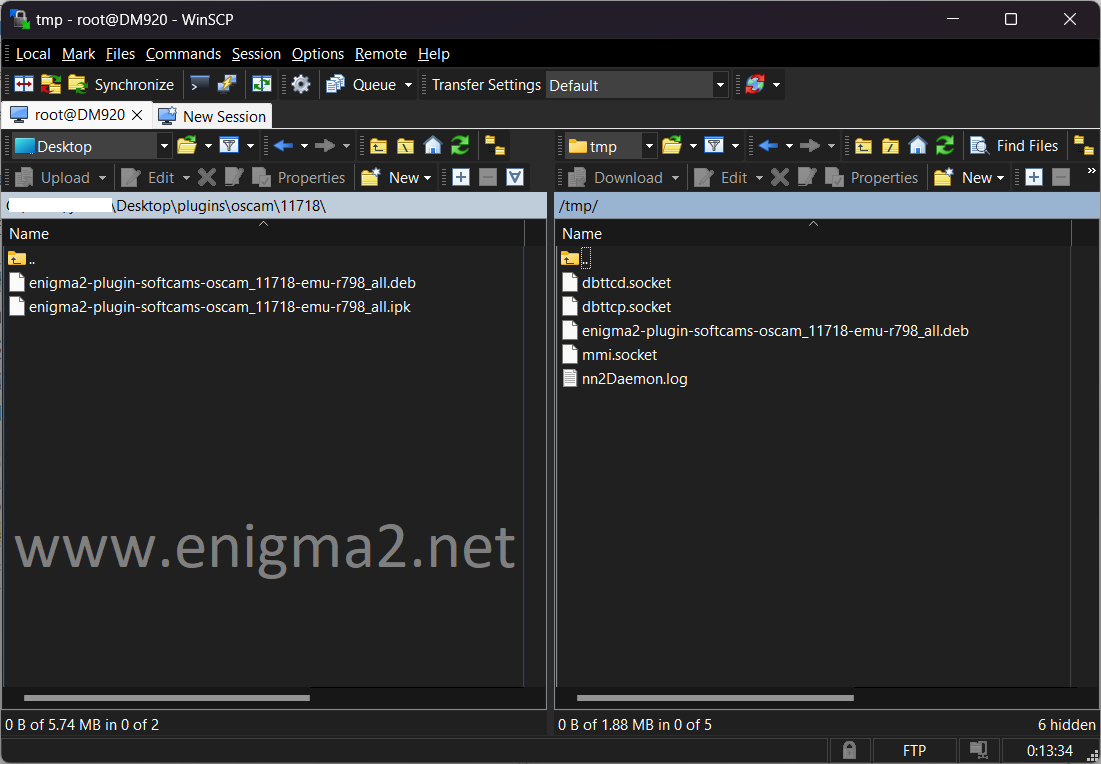The height and width of the screenshot is (764, 1101).
Task: Expand remote filter dropdown arrow
Action: click(x=735, y=146)
